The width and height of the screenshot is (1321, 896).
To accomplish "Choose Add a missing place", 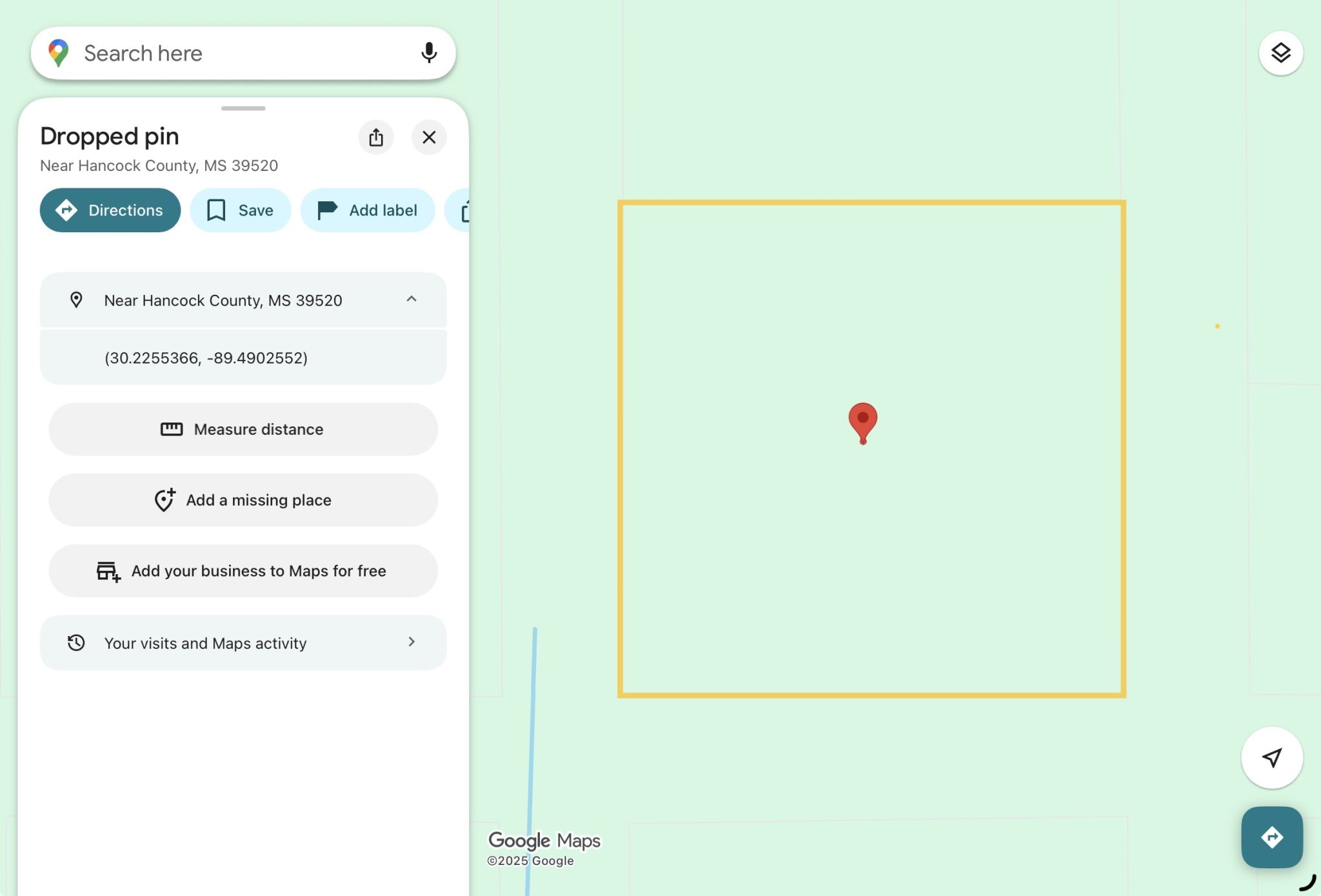I will pos(243,500).
